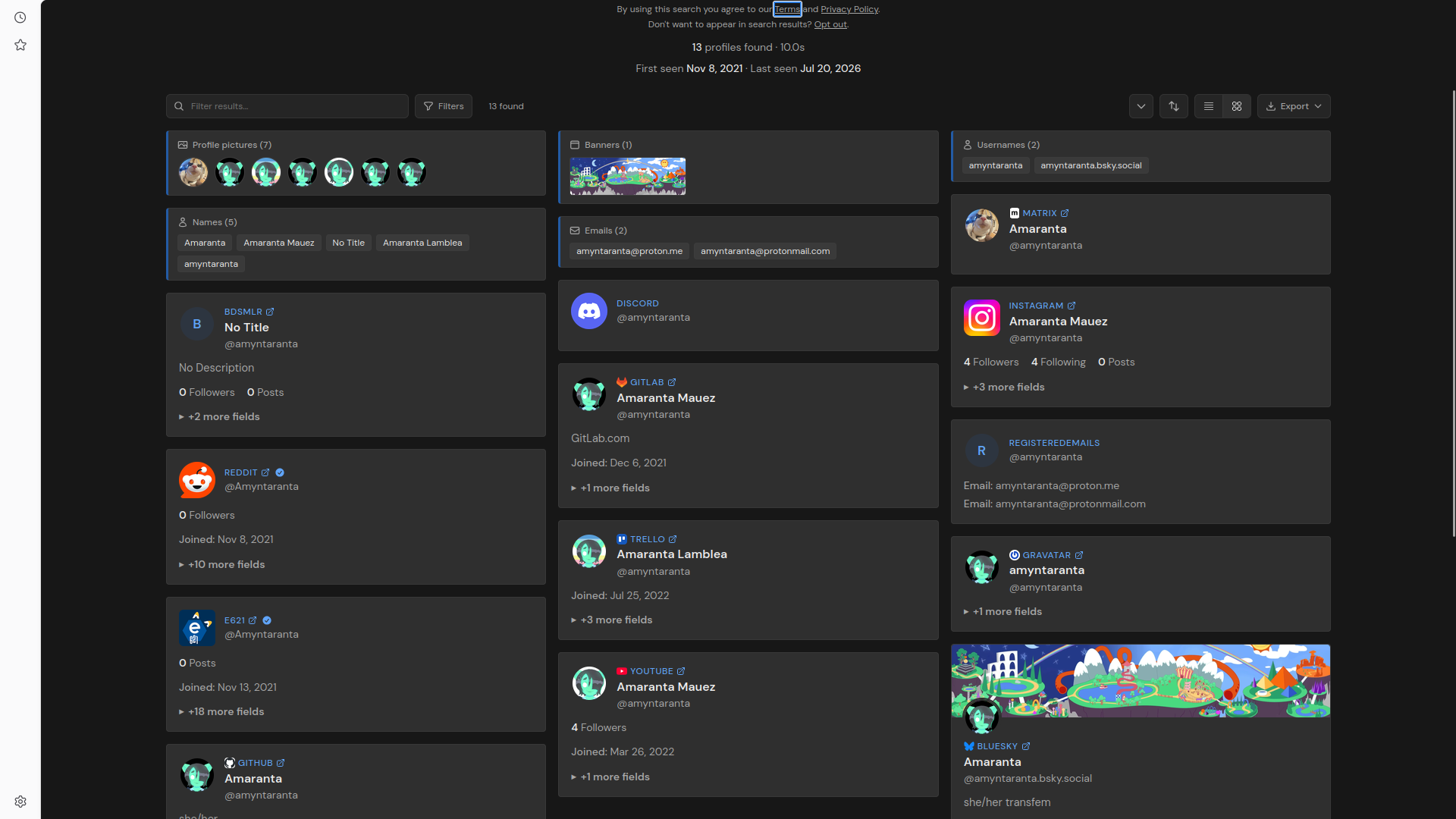Image resolution: width=1456 pixels, height=819 pixels.
Task: Click the GitLab profile avatar
Action: click(x=589, y=395)
